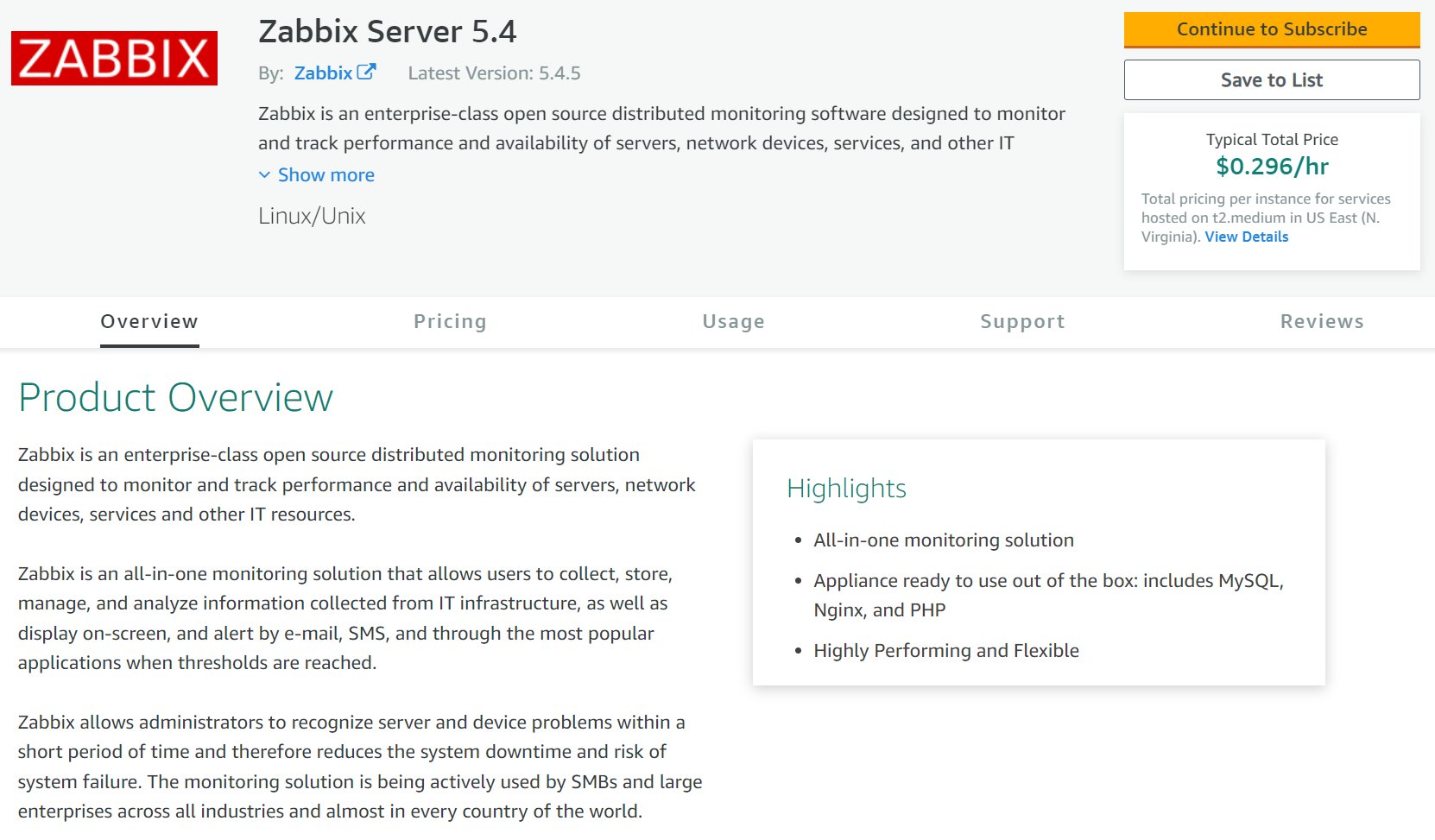The height and width of the screenshot is (840, 1435).
Task: Click the Linux/Unix label
Action: tap(312, 216)
